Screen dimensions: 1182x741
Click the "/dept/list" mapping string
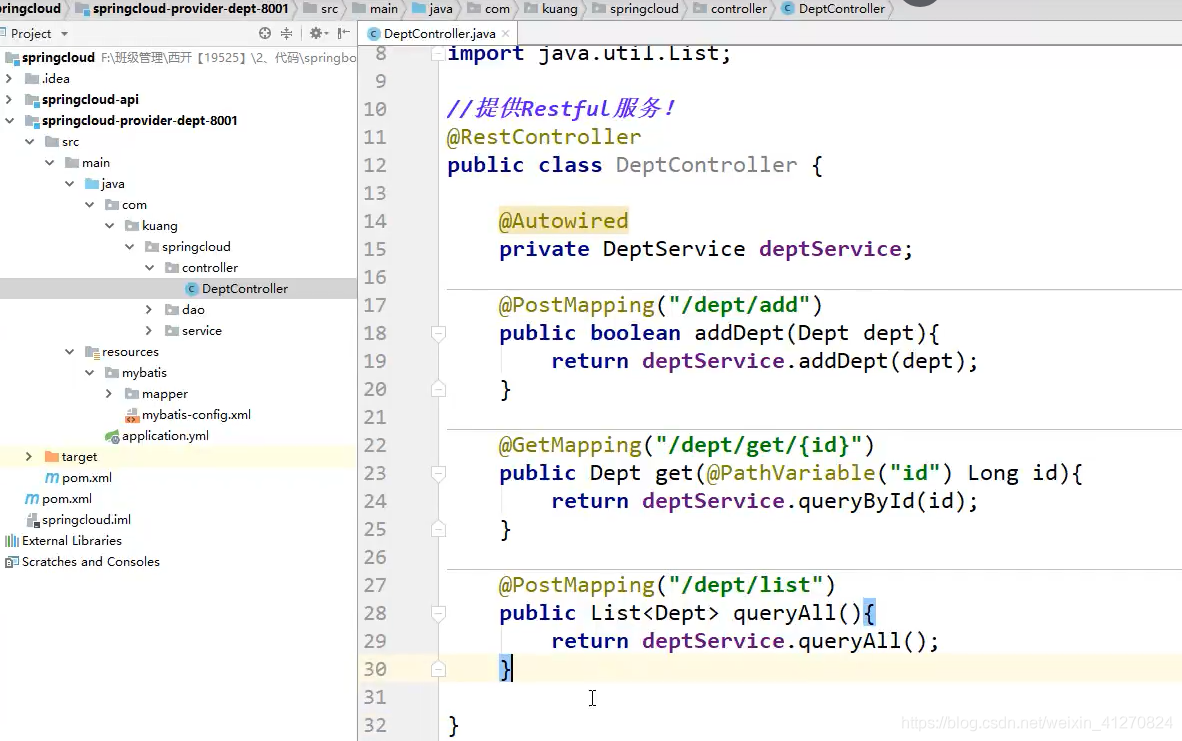[x=746, y=585]
